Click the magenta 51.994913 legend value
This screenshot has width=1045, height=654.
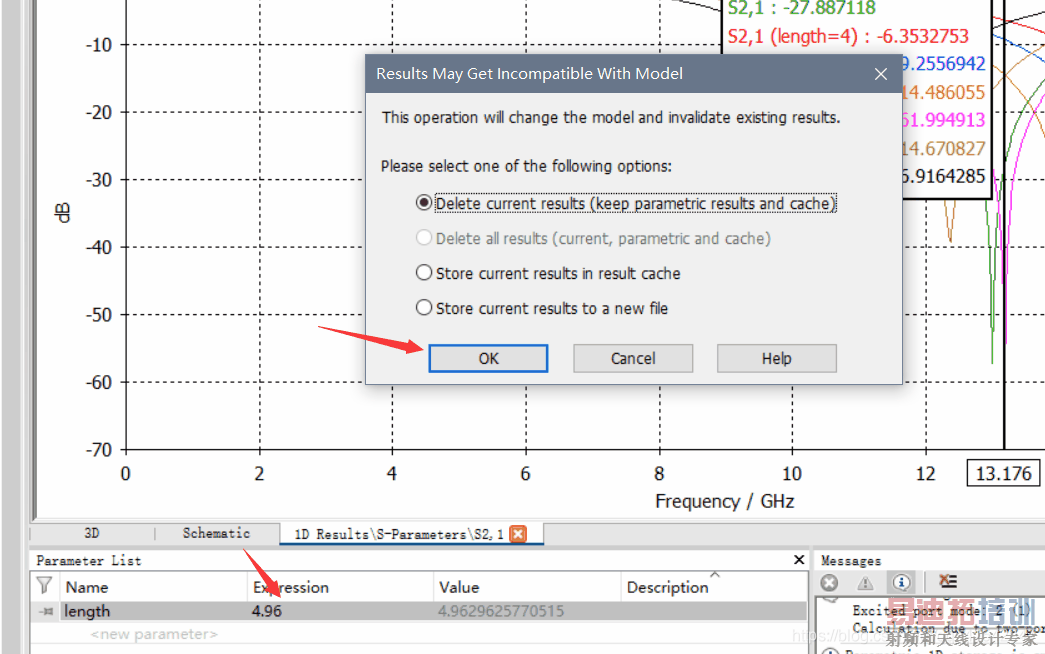pos(944,120)
